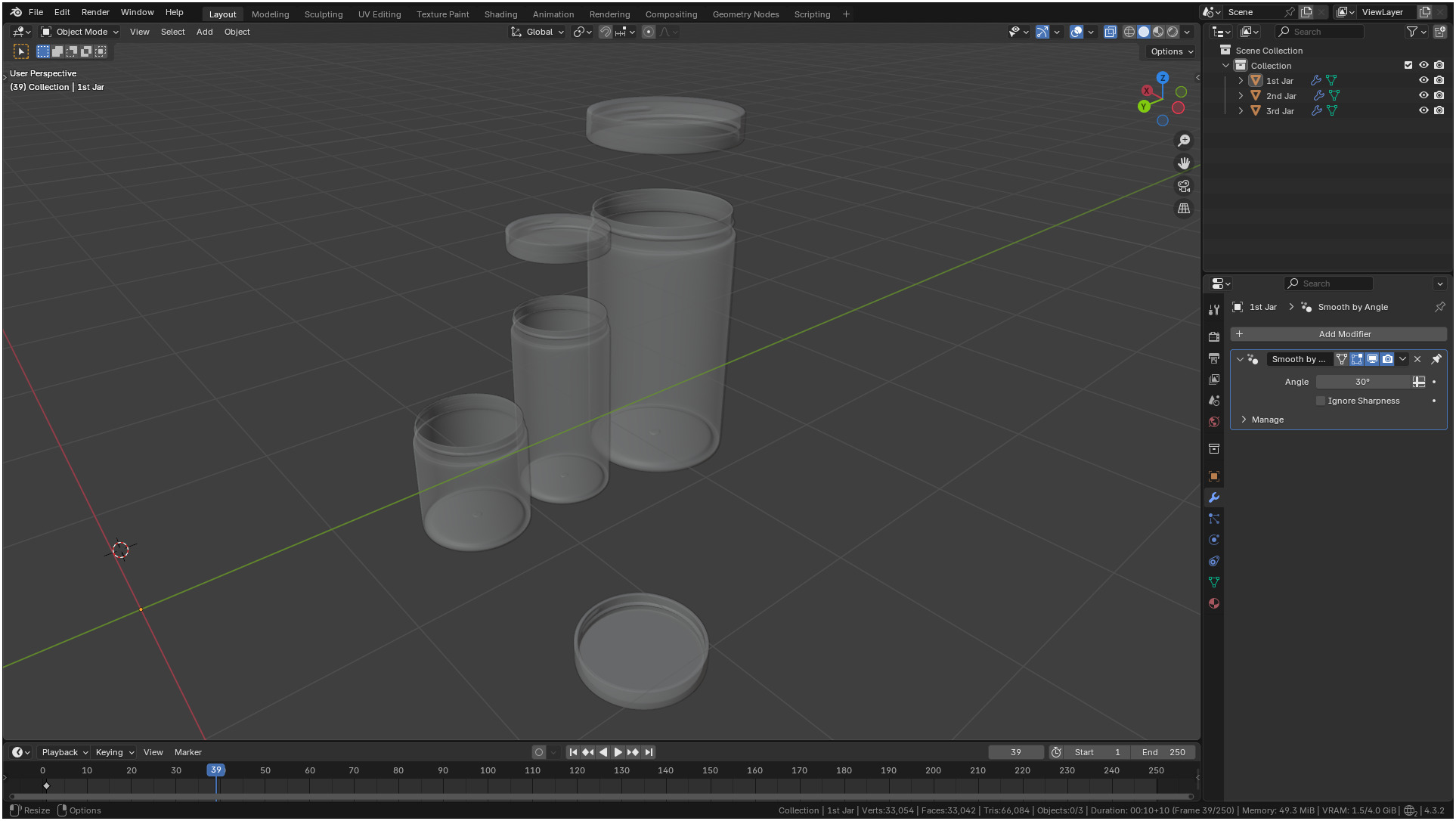Toggle modifier display in viewport

[x=1372, y=359]
